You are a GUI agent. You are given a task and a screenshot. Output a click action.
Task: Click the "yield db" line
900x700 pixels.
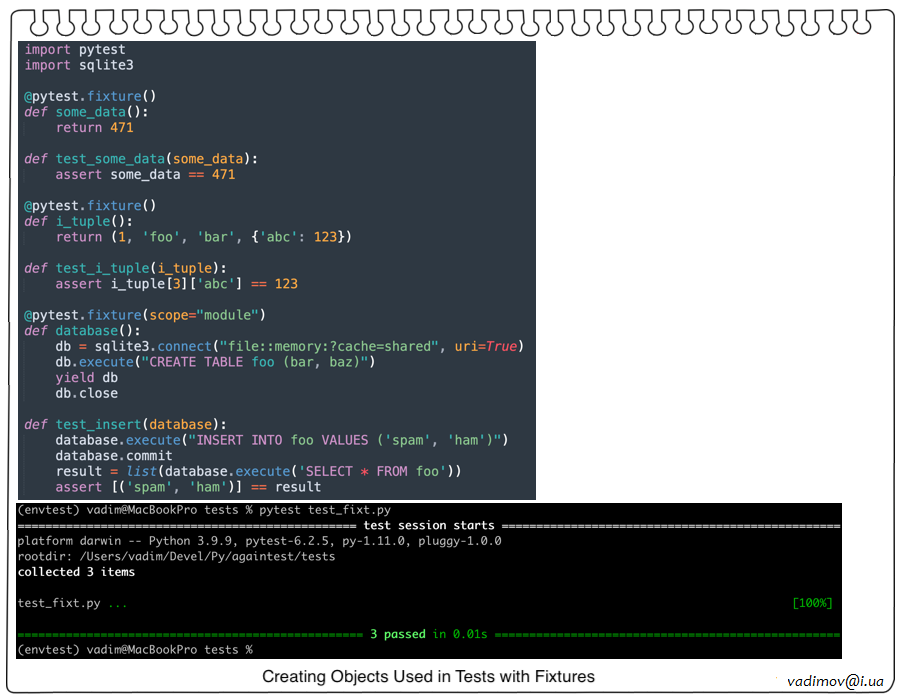click(x=86, y=377)
